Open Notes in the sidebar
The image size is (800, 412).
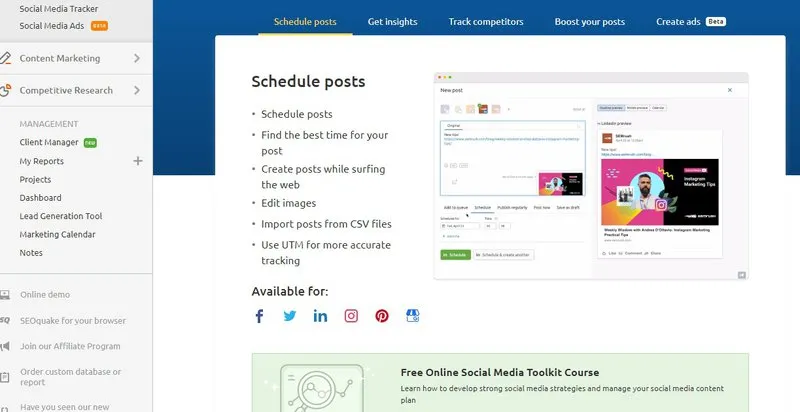31,253
